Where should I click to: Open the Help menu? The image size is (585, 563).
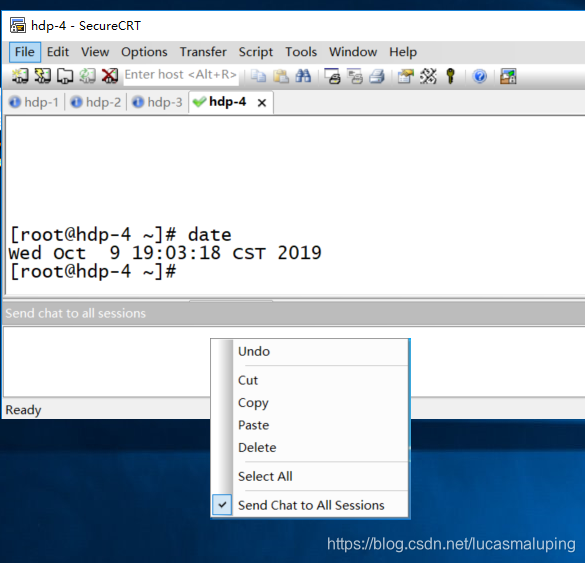[x=403, y=52]
